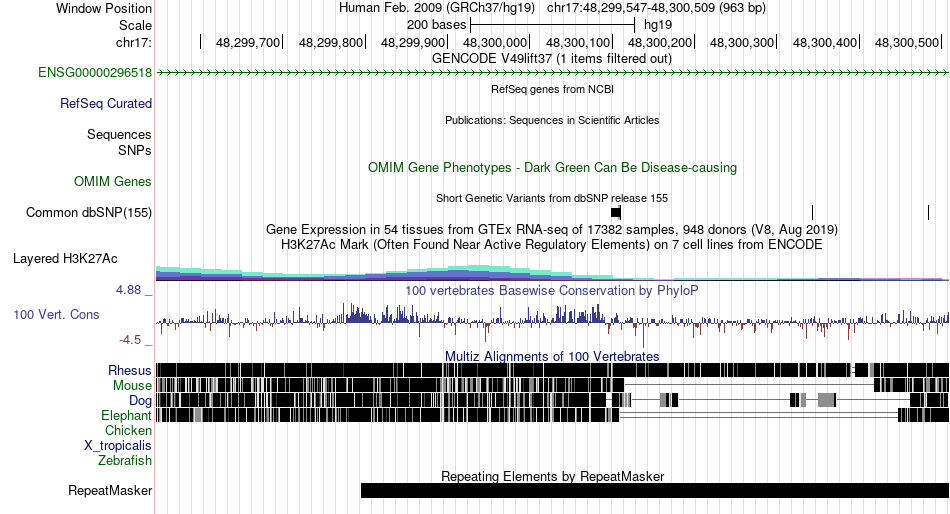Viewport: 950px width, 514px height.
Task: Click the 100 Vert. Cons label
Action: click(x=56, y=315)
